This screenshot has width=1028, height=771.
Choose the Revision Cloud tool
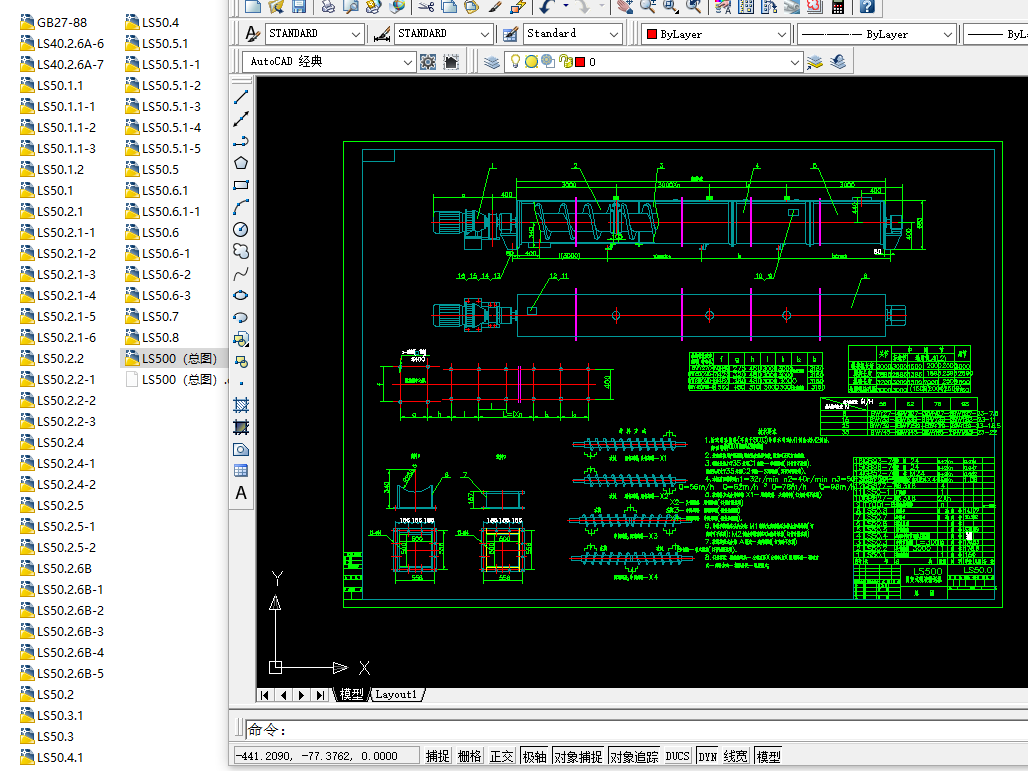tap(241, 251)
